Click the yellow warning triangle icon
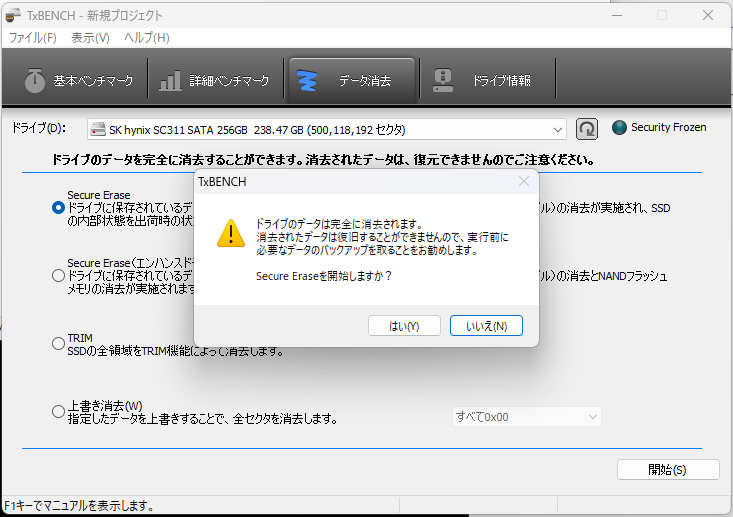The height and width of the screenshot is (517, 733). click(232, 234)
